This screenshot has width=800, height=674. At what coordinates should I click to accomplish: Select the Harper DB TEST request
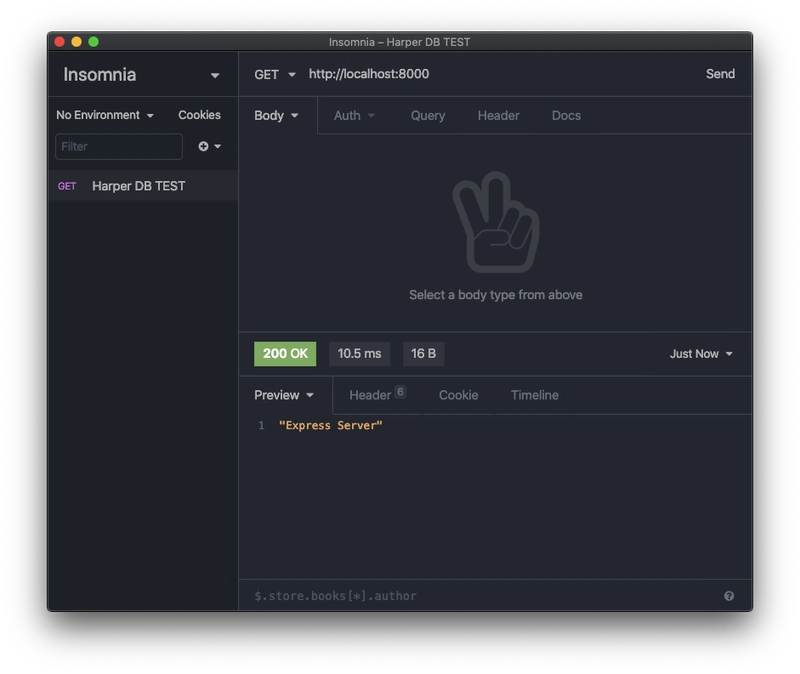coord(143,186)
